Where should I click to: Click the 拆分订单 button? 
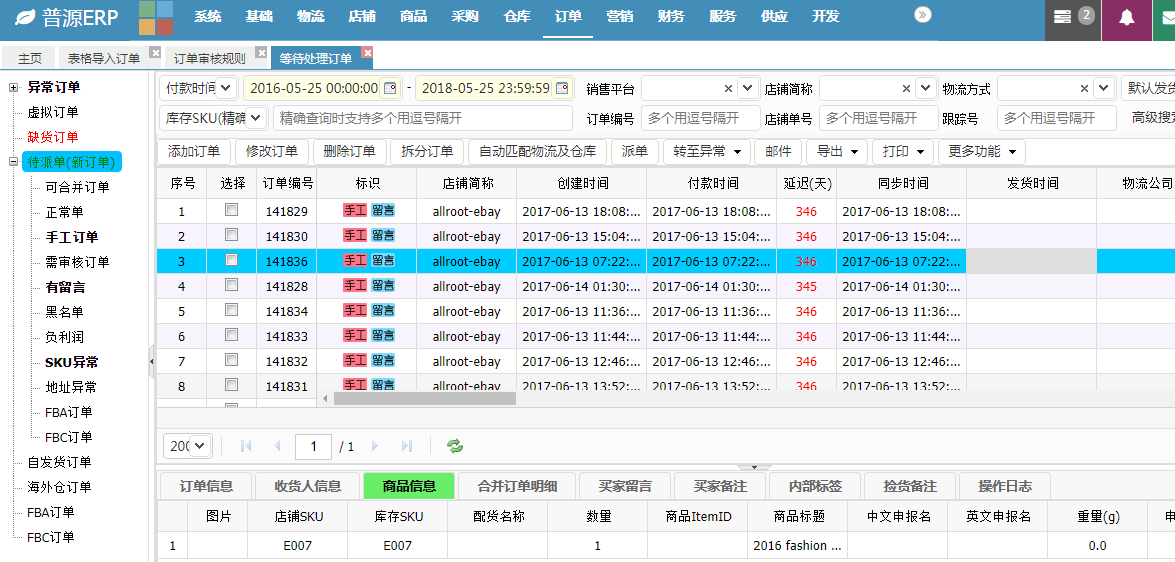click(x=427, y=151)
